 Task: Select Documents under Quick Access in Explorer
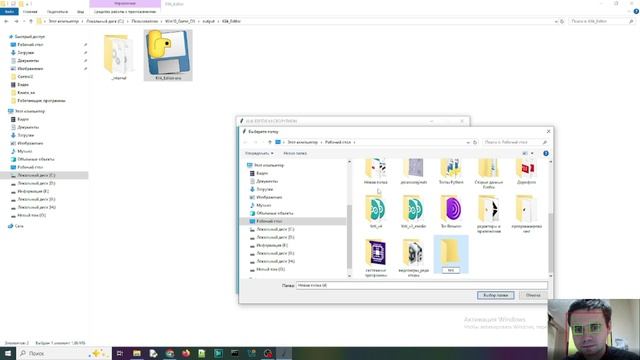click(x=28, y=60)
